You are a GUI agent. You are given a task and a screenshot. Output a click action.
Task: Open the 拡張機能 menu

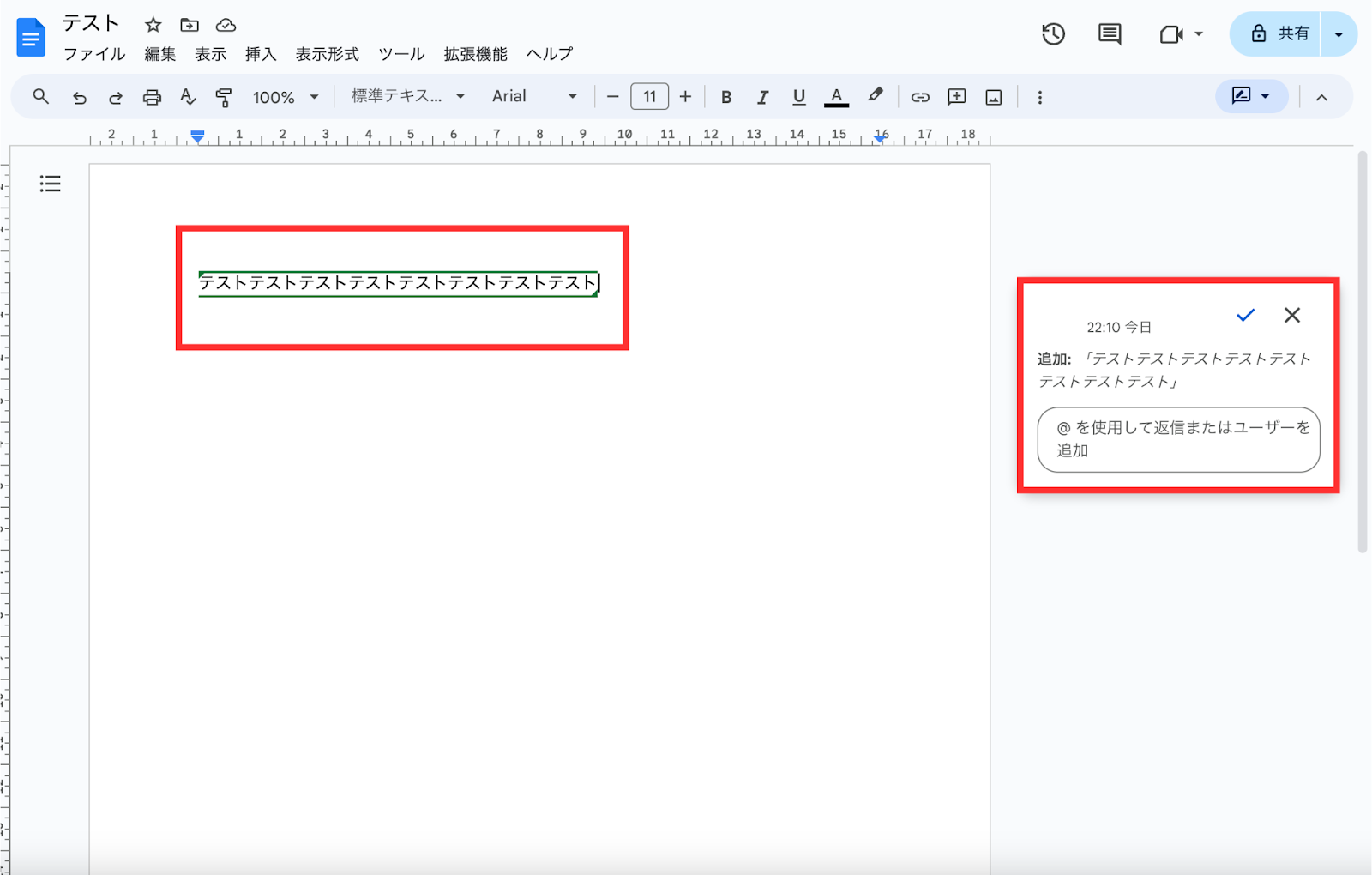pyautogui.click(x=475, y=54)
